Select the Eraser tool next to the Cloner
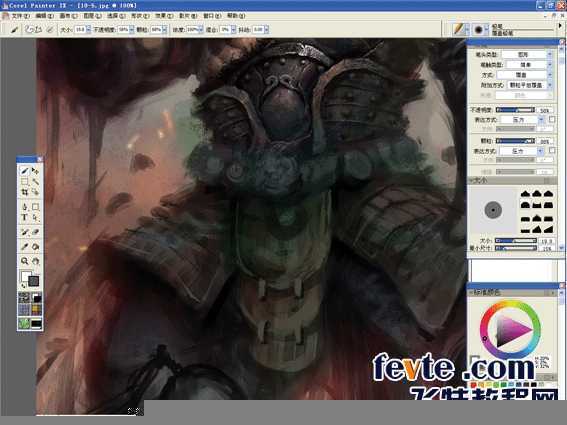567x425 pixels. [35, 232]
